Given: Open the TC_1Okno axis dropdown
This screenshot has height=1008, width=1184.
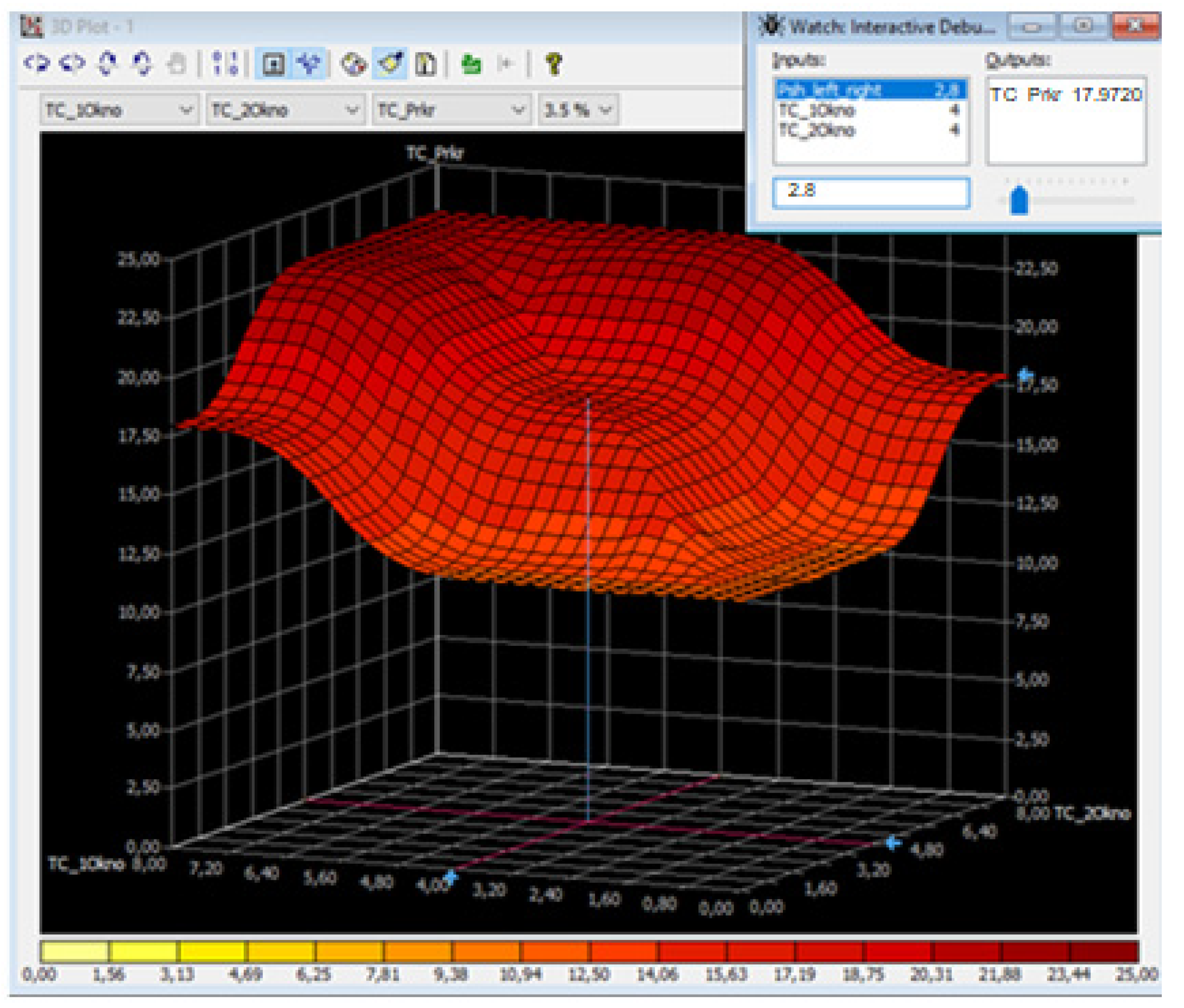Looking at the screenshot, I should pyautogui.click(x=118, y=110).
